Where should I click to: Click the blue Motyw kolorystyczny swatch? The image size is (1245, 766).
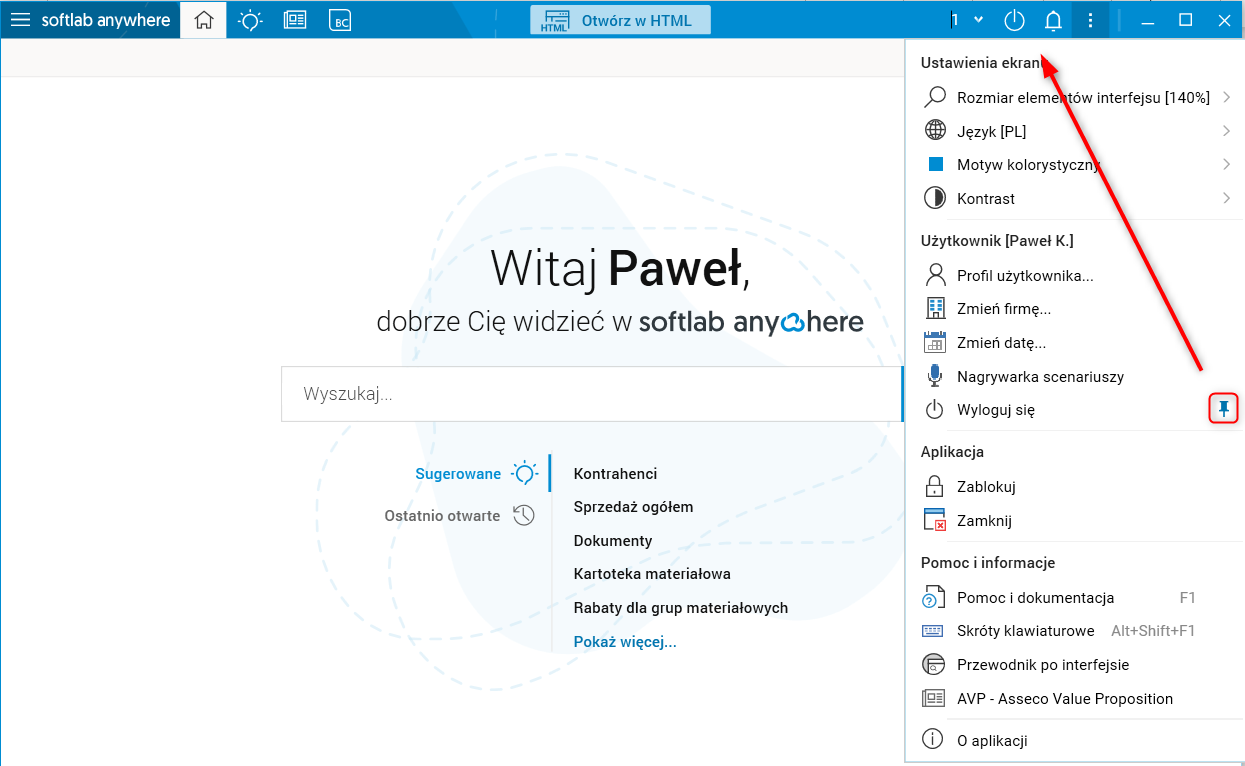coord(936,165)
